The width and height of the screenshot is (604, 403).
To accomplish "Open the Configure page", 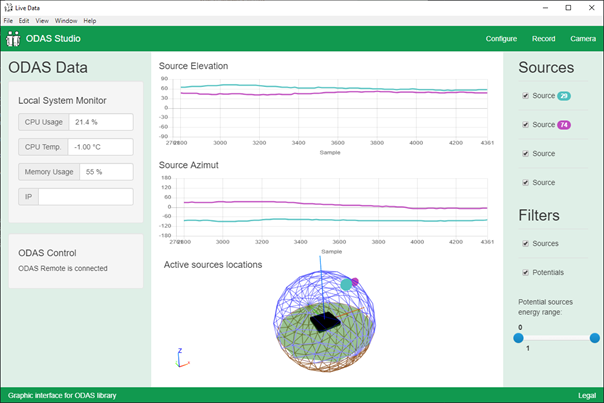I will [x=501, y=39].
